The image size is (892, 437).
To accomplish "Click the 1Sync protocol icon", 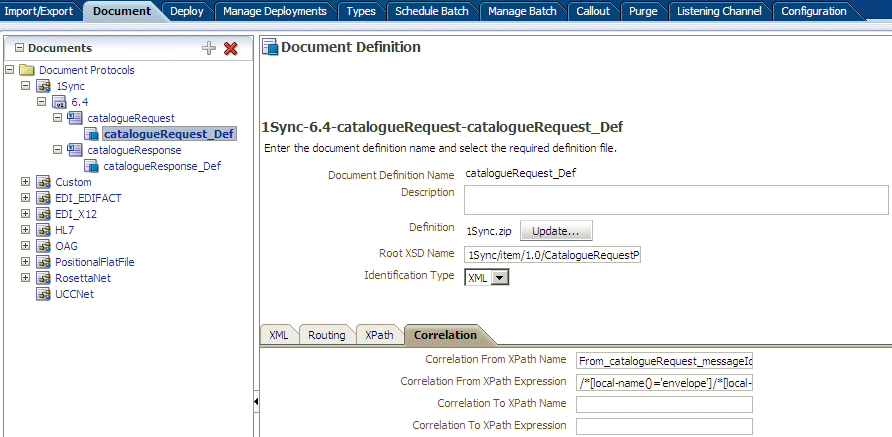I will 43,86.
